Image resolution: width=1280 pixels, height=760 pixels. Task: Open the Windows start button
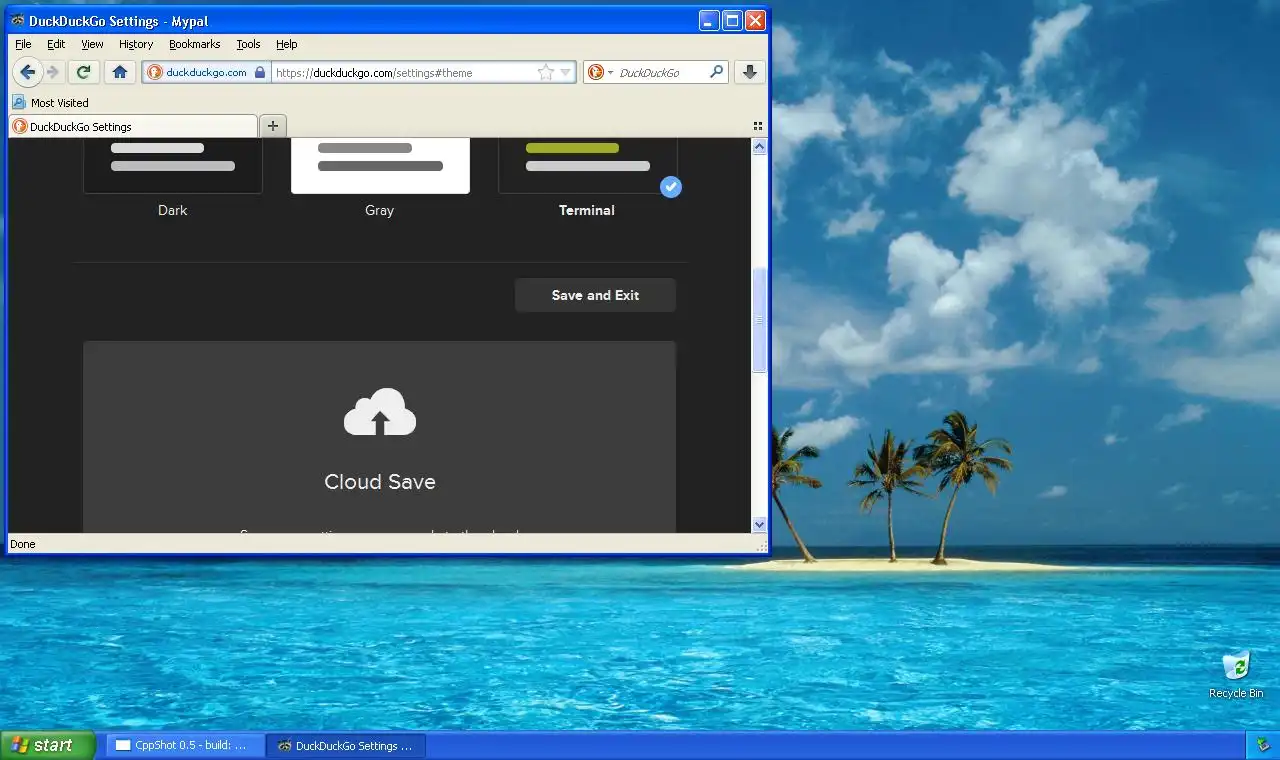47,745
